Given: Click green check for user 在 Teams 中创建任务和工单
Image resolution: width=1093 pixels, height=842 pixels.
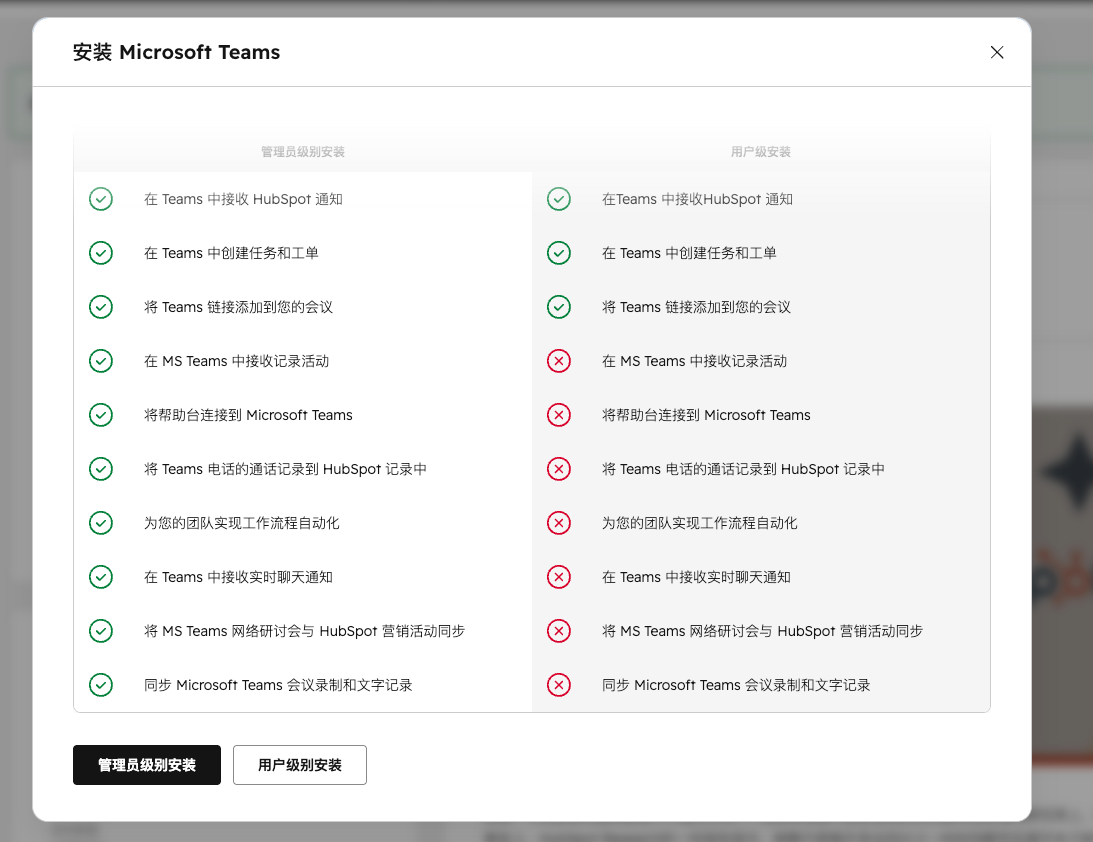Looking at the screenshot, I should point(559,253).
